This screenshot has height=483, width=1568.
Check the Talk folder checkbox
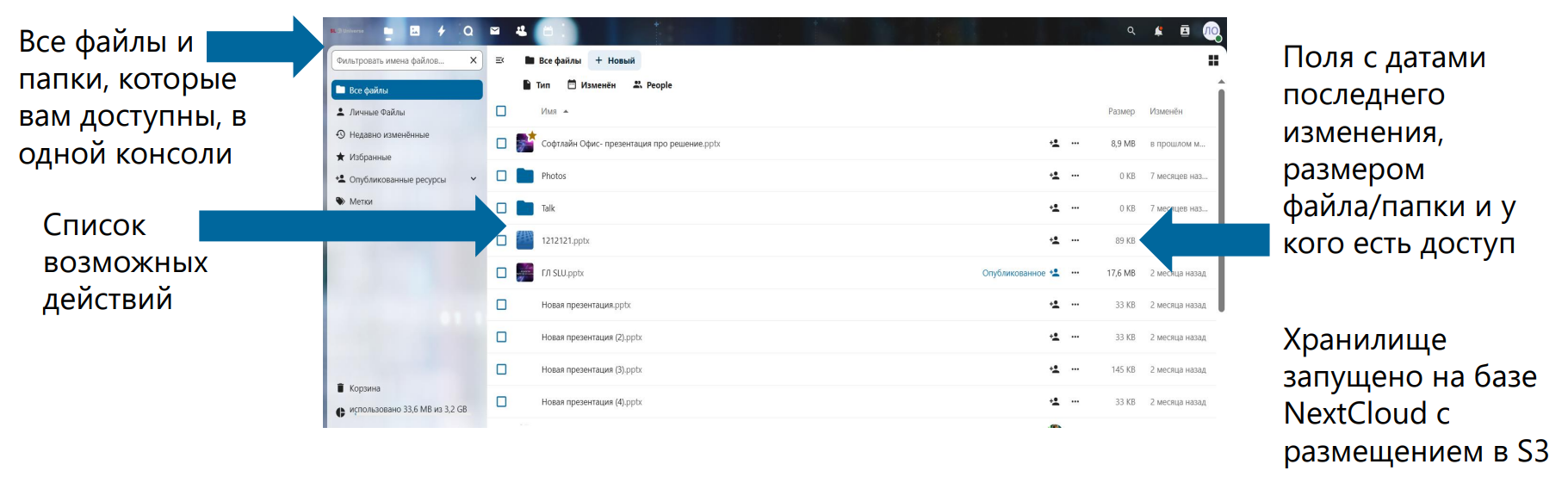501,208
